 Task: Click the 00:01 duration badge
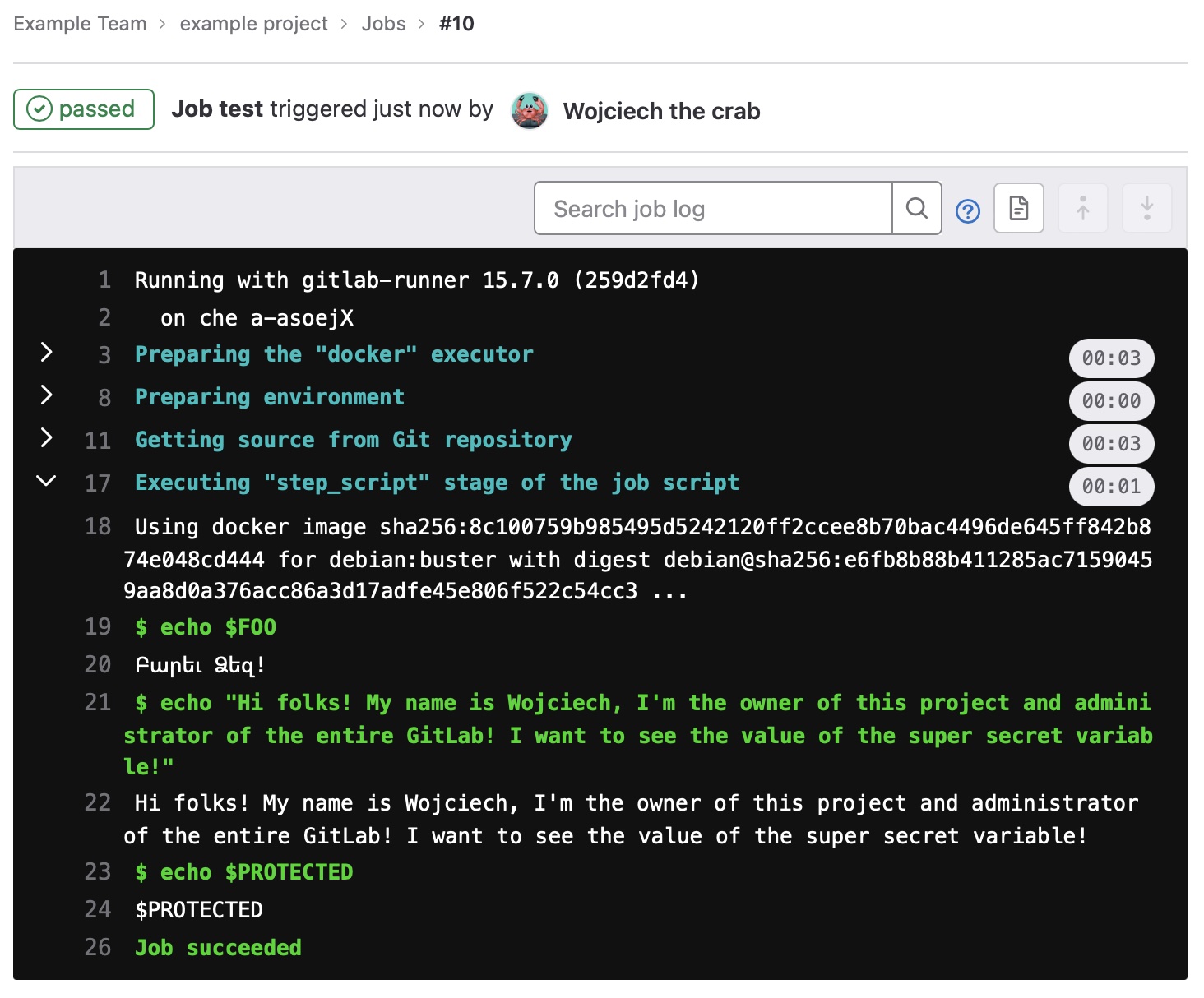(1112, 487)
